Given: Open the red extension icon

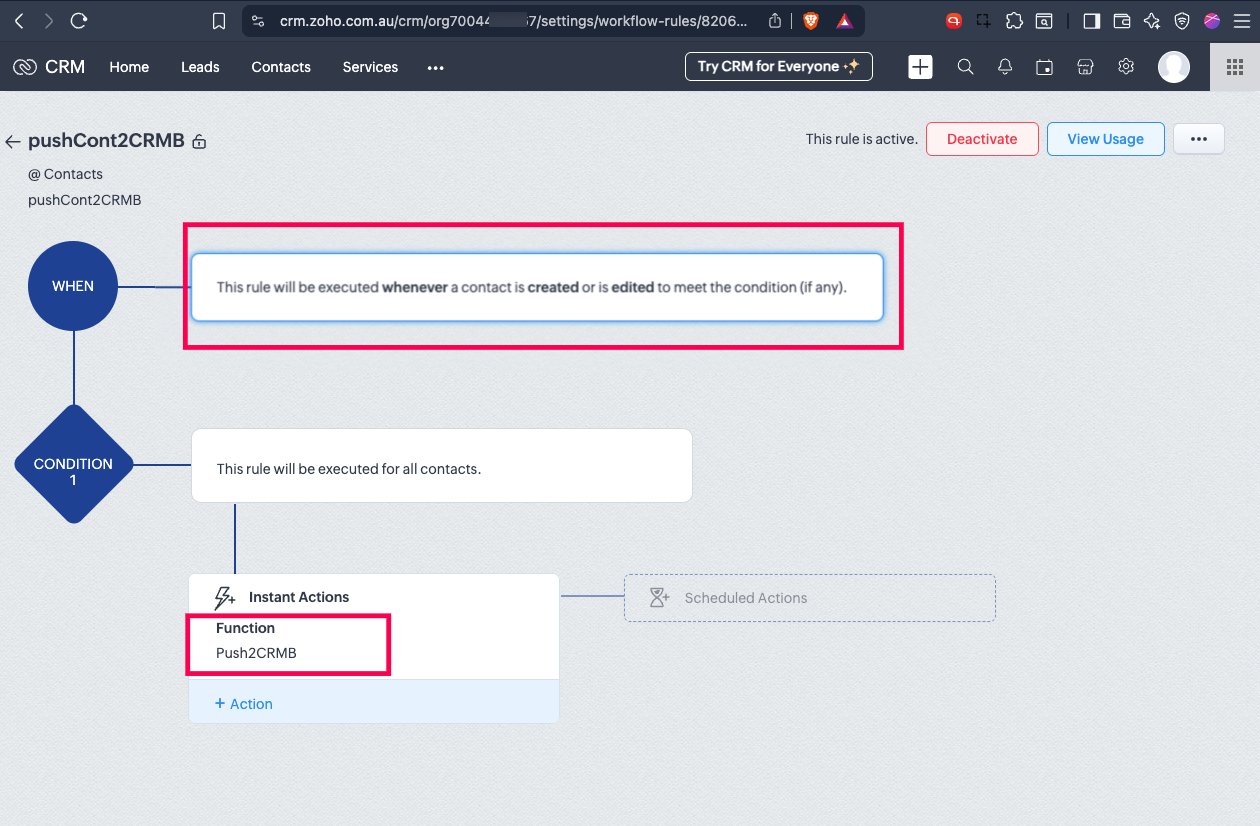Looking at the screenshot, I should [x=954, y=20].
